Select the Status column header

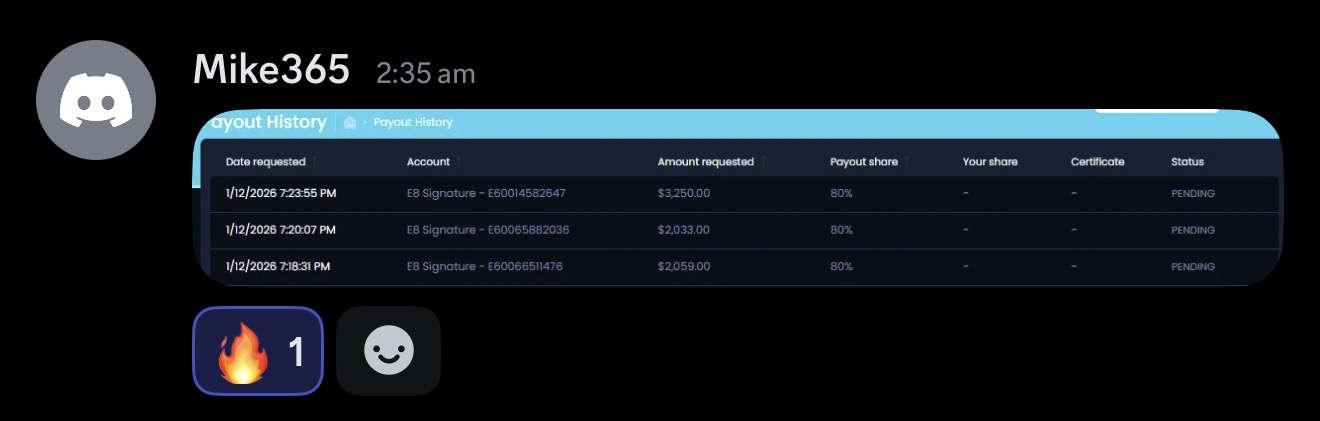tap(1187, 162)
